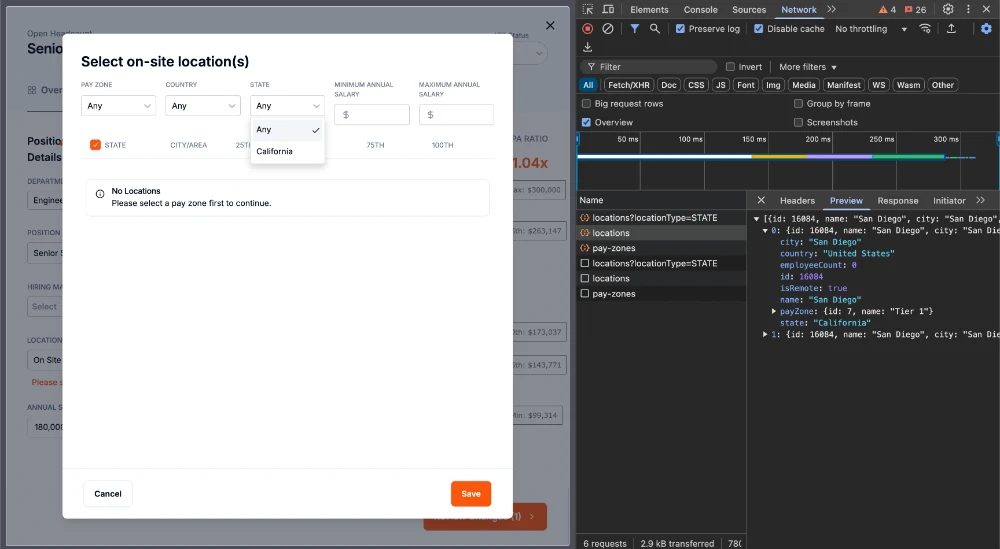Toggle the orange STATE column checkbox

(95, 145)
